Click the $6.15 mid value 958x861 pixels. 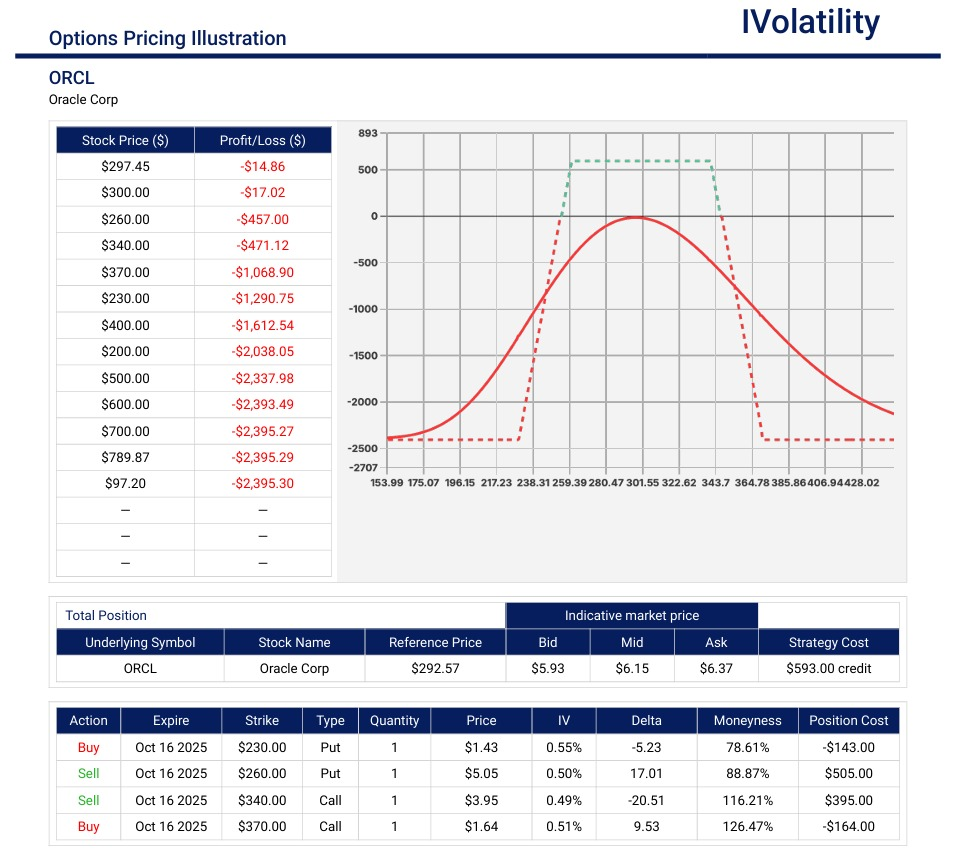click(x=632, y=669)
